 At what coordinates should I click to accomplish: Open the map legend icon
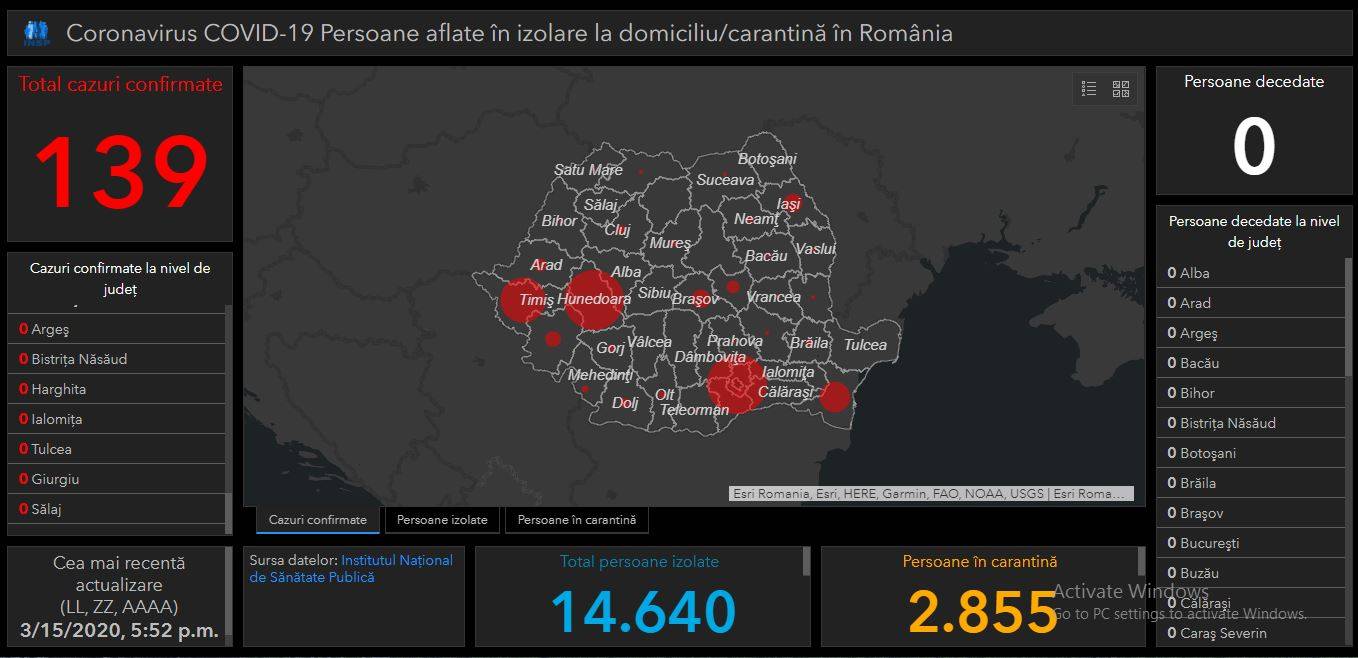1089,88
